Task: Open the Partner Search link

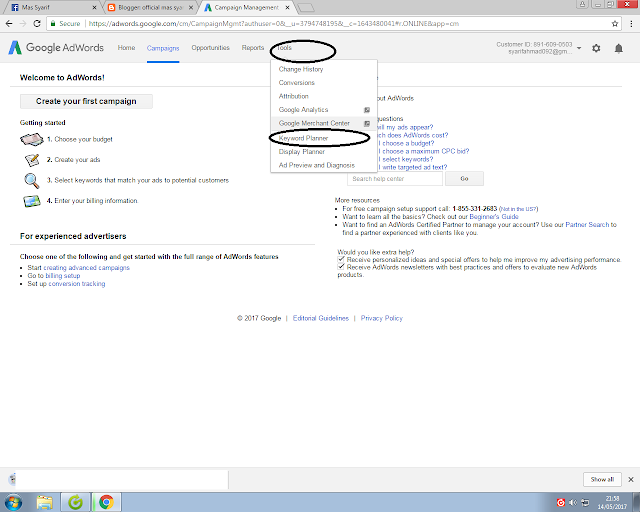Action: point(587,225)
